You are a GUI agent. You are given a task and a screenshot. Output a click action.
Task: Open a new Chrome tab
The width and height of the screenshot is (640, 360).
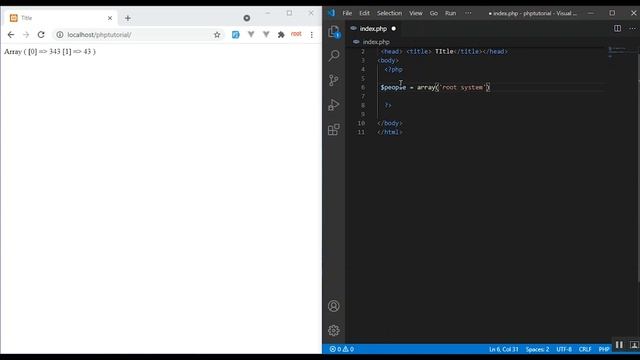(128, 18)
